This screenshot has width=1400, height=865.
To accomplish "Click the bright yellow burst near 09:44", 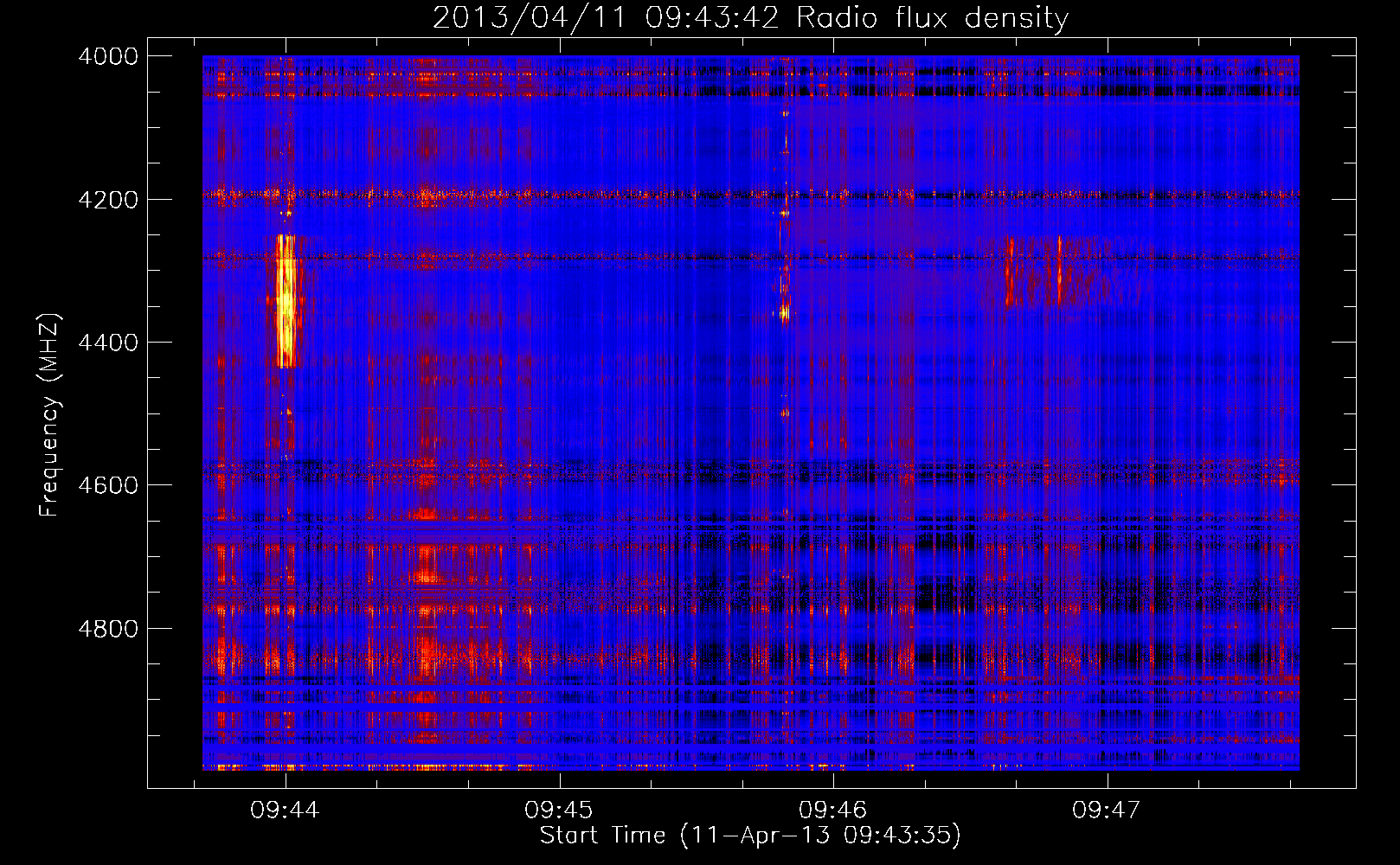I will (286, 301).
